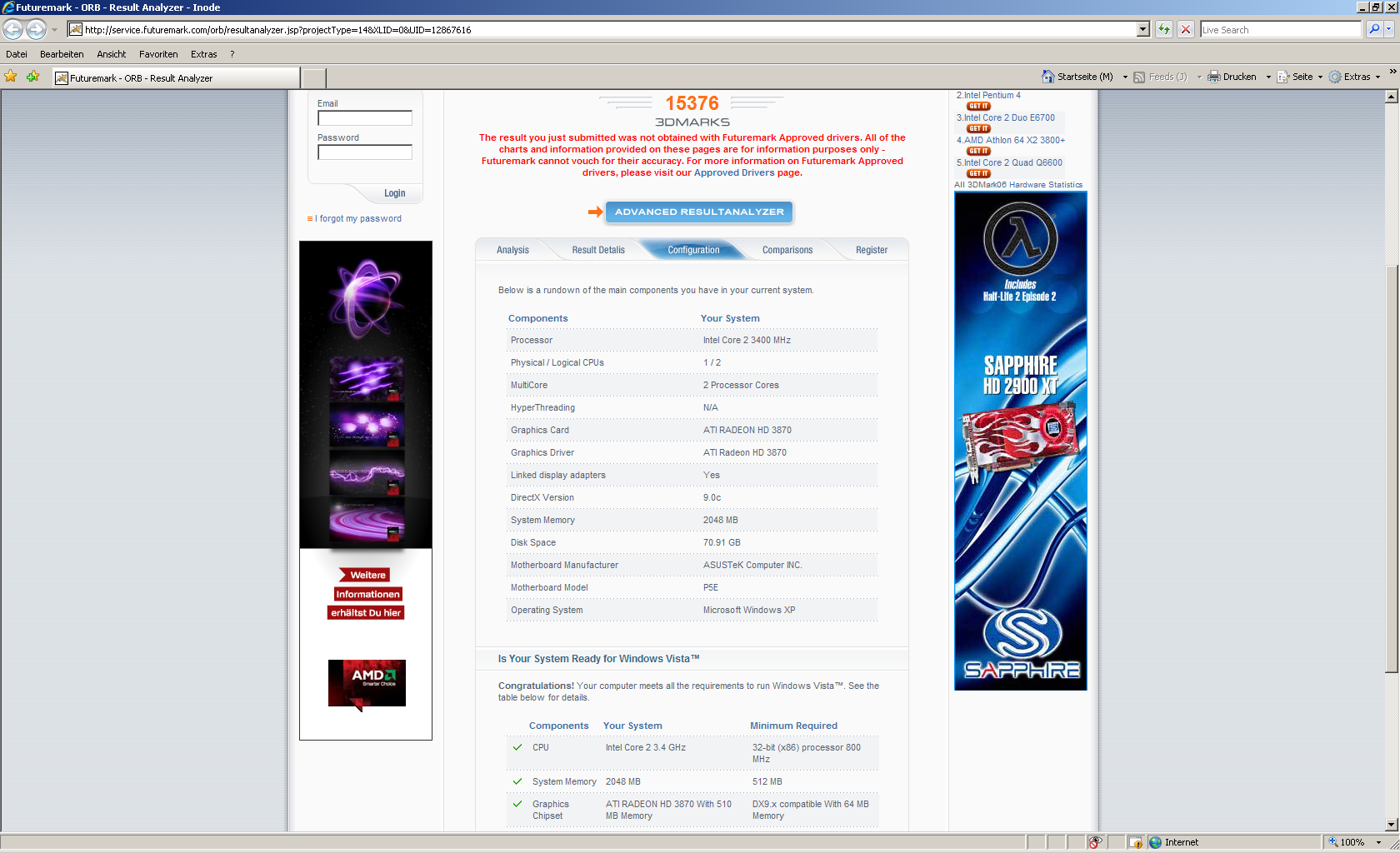This screenshot has width=1400, height=853.
Task: Click the Email input field
Action: point(365,118)
